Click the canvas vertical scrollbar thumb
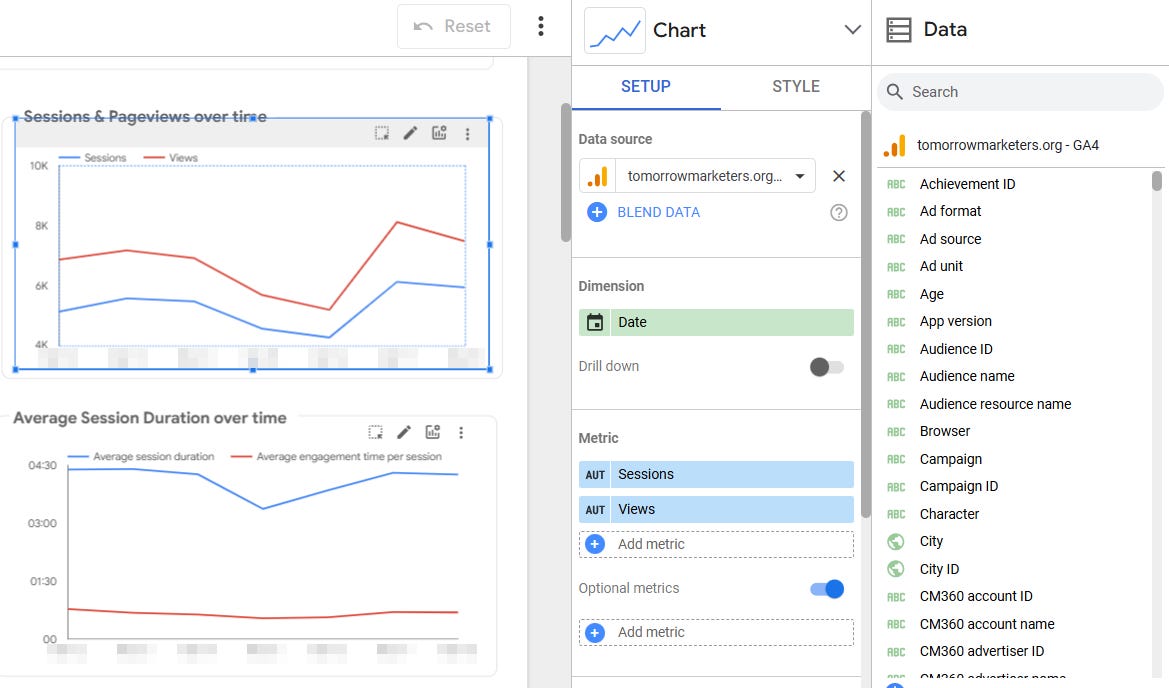This screenshot has height=688, width=1169. tap(566, 173)
